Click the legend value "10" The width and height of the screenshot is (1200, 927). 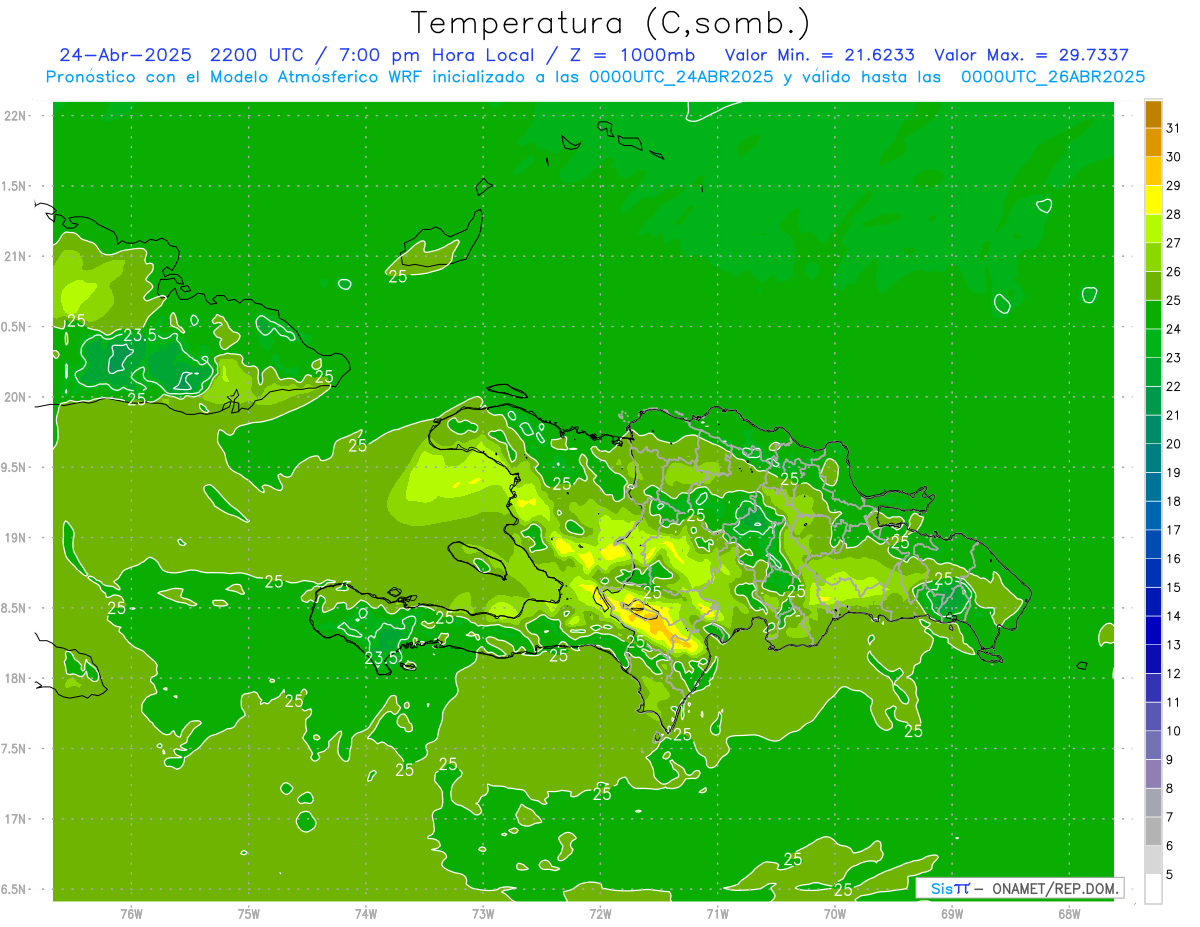[1174, 731]
